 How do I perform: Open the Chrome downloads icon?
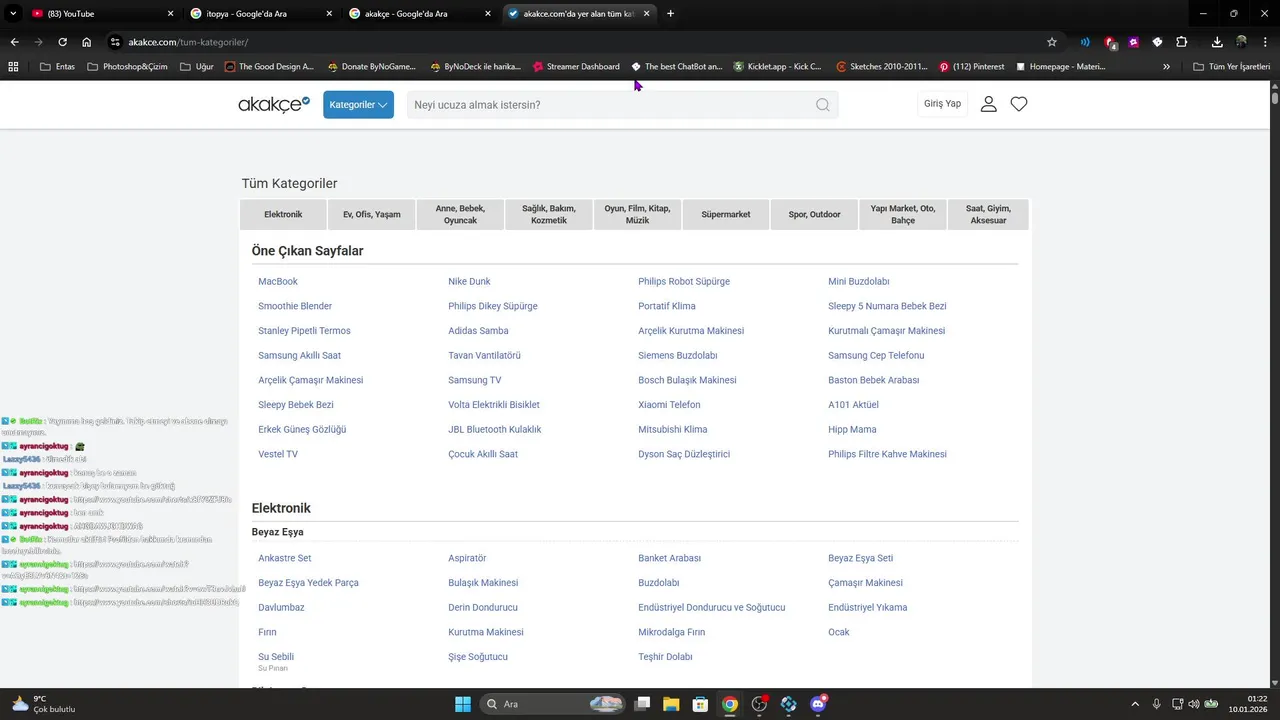tap(1217, 42)
